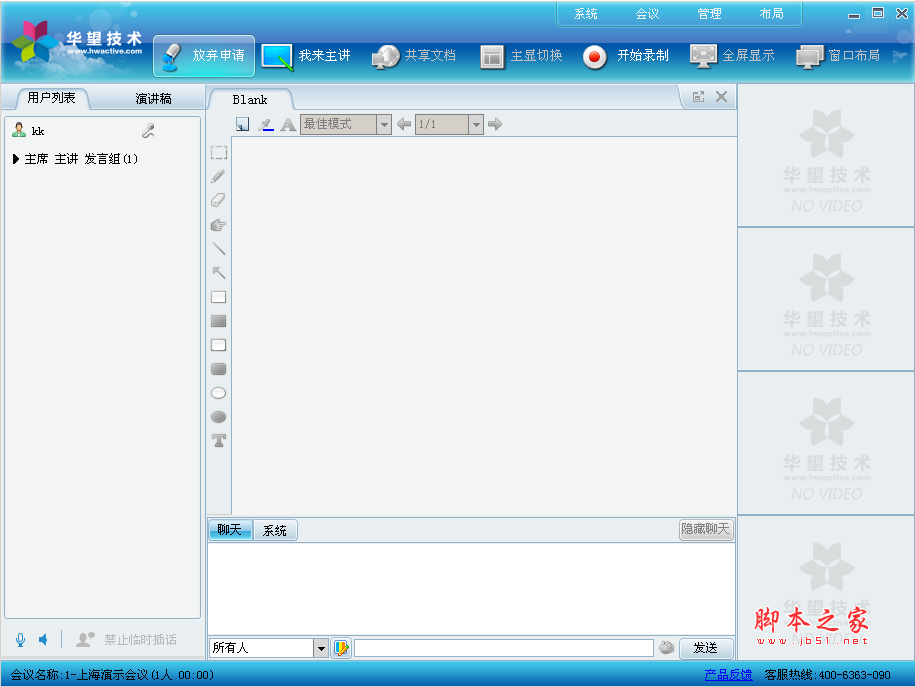Open the 产品反馈 link
915x687 pixels.
(728, 675)
